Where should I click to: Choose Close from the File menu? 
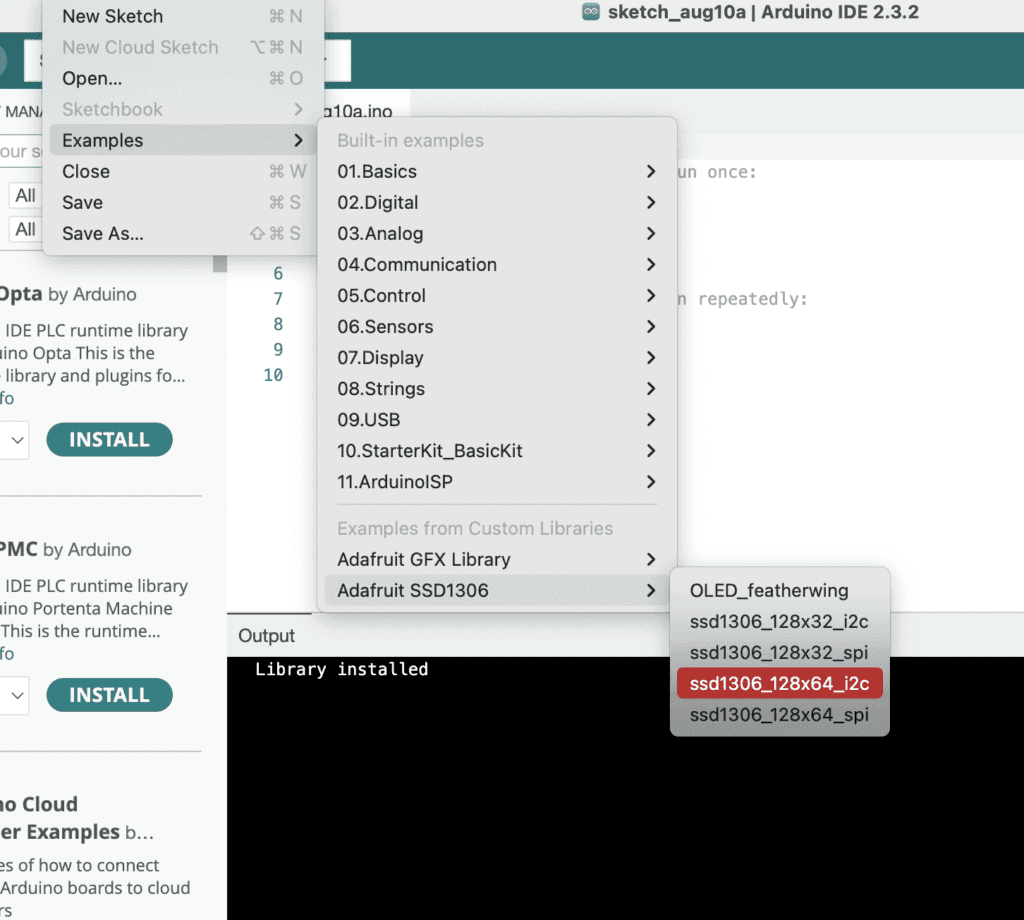pyautogui.click(x=182, y=172)
